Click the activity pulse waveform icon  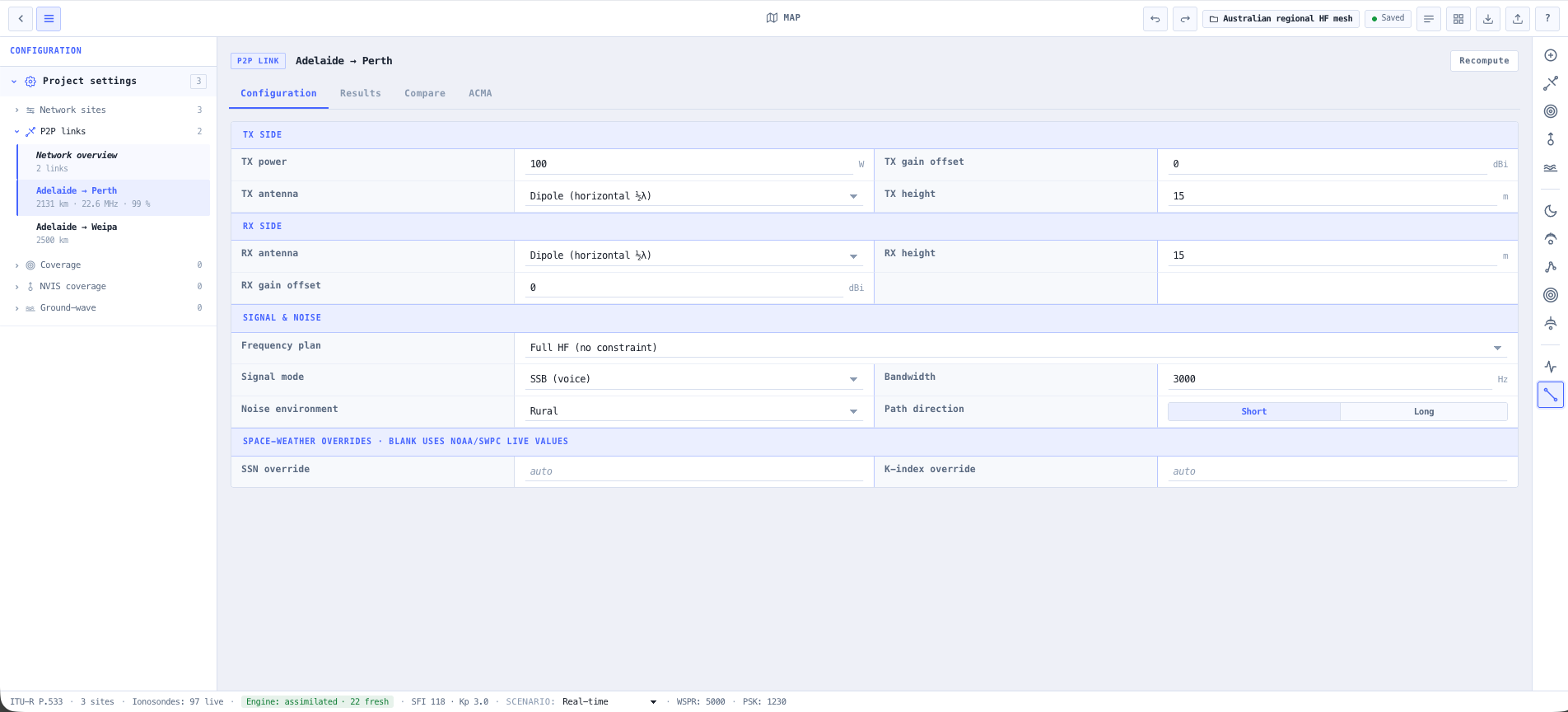pos(1551,367)
